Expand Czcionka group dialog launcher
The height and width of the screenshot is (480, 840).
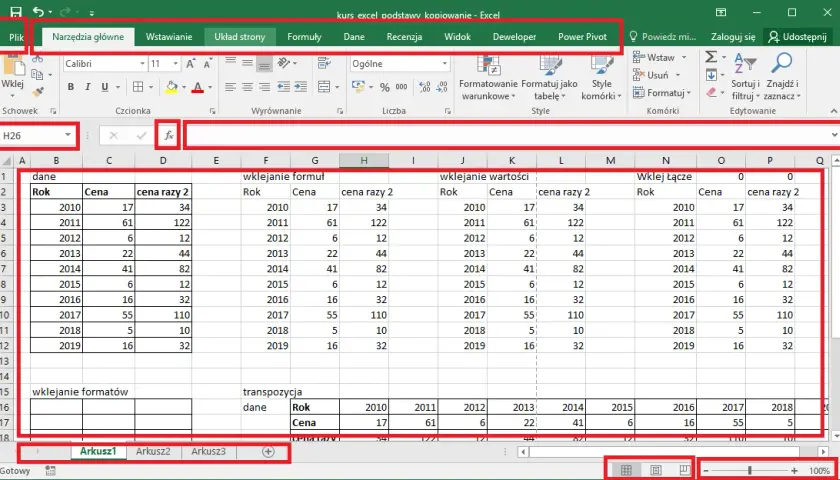(213, 111)
